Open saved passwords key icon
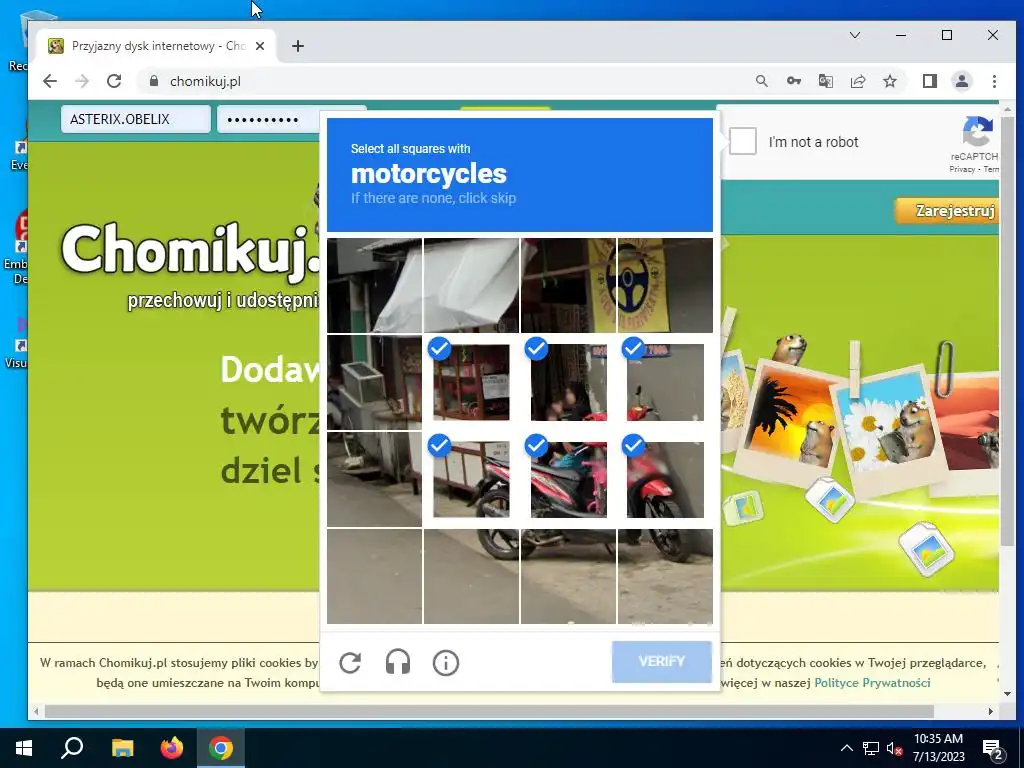1024x768 pixels. pyautogui.click(x=793, y=81)
